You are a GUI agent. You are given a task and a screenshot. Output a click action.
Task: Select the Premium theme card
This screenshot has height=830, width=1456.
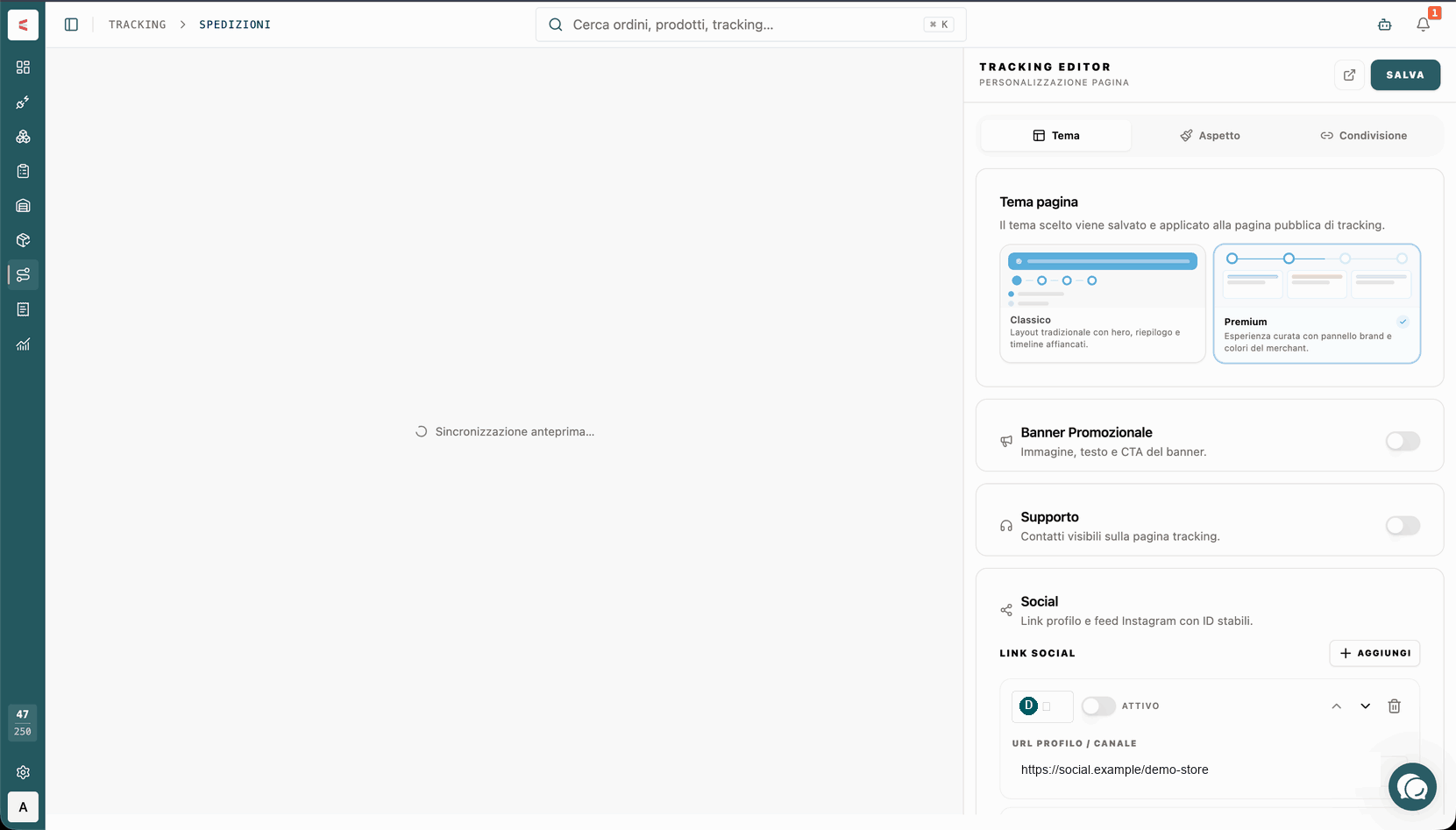click(x=1317, y=303)
